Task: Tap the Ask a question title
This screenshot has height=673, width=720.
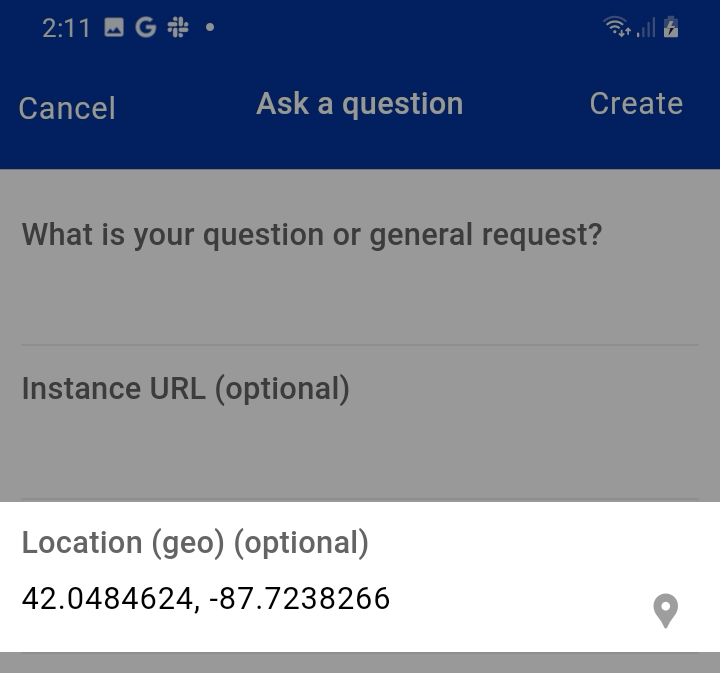Action: [359, 104]
